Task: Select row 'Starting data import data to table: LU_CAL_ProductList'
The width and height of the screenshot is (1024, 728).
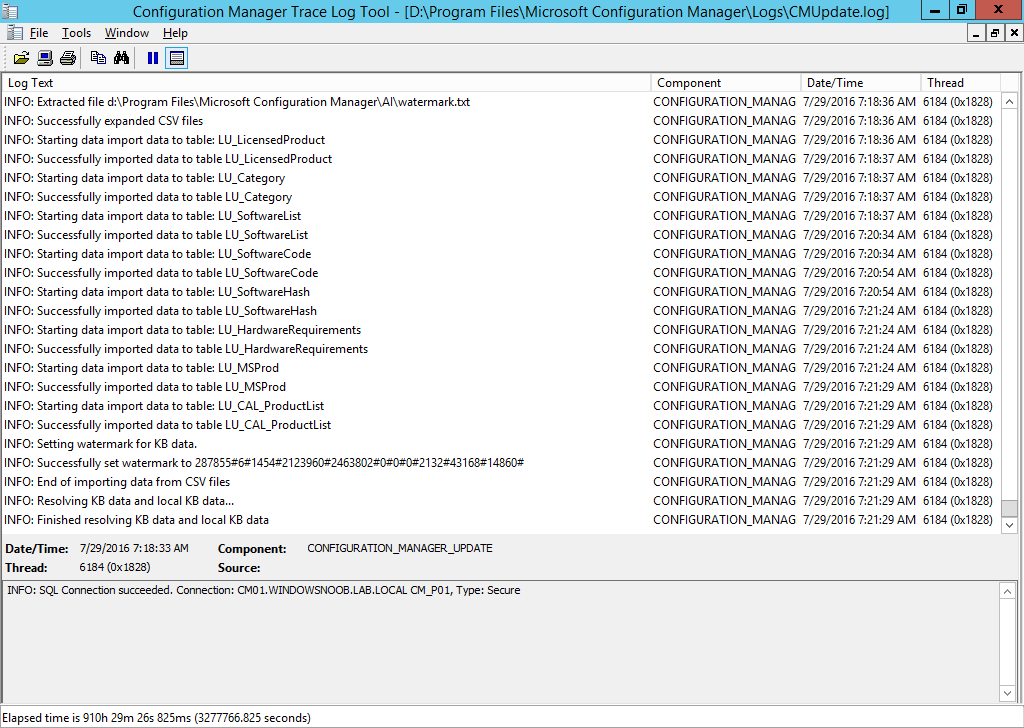Action: [500, 405]
